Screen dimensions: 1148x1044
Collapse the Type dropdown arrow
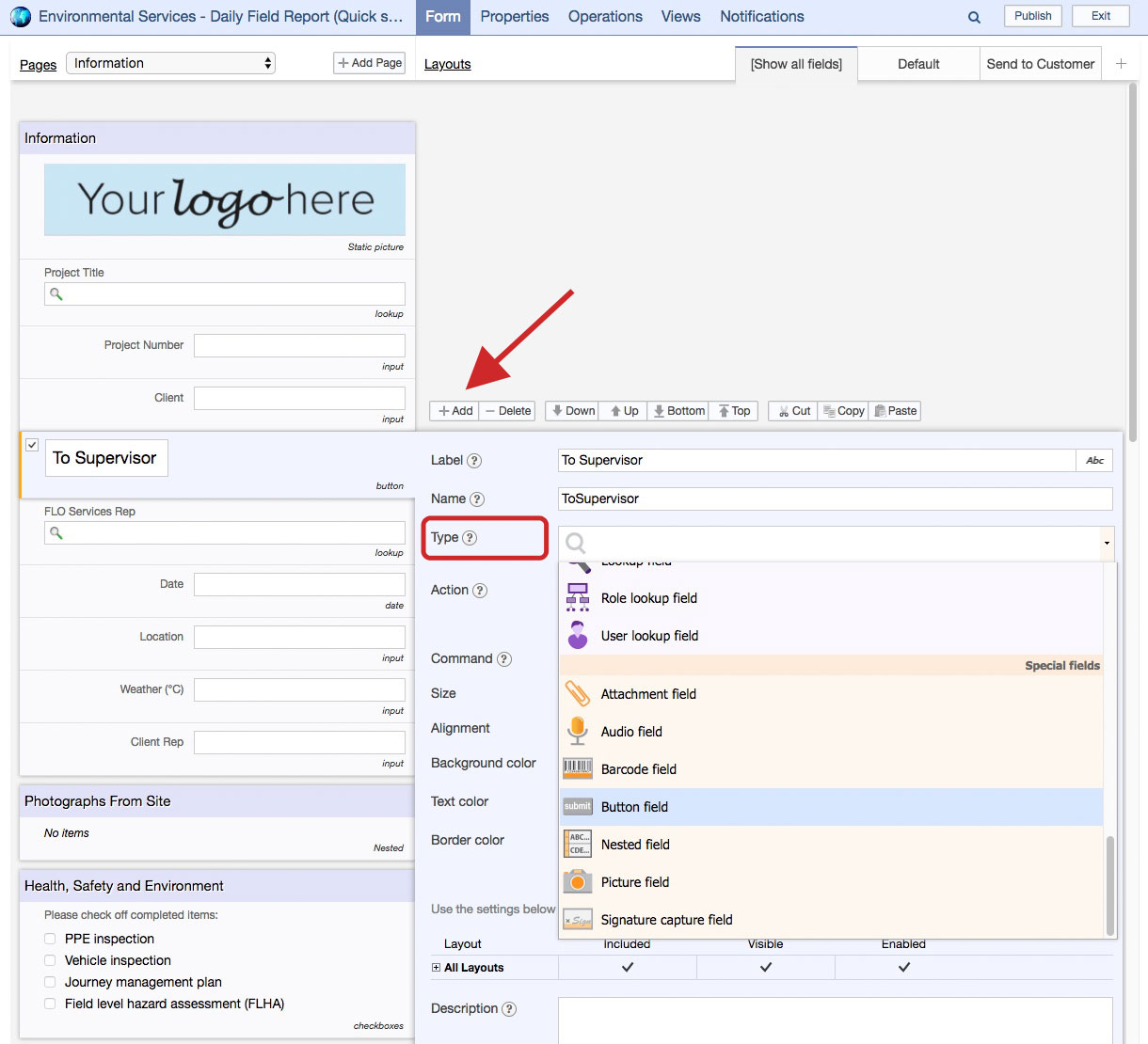[1107, 543]
